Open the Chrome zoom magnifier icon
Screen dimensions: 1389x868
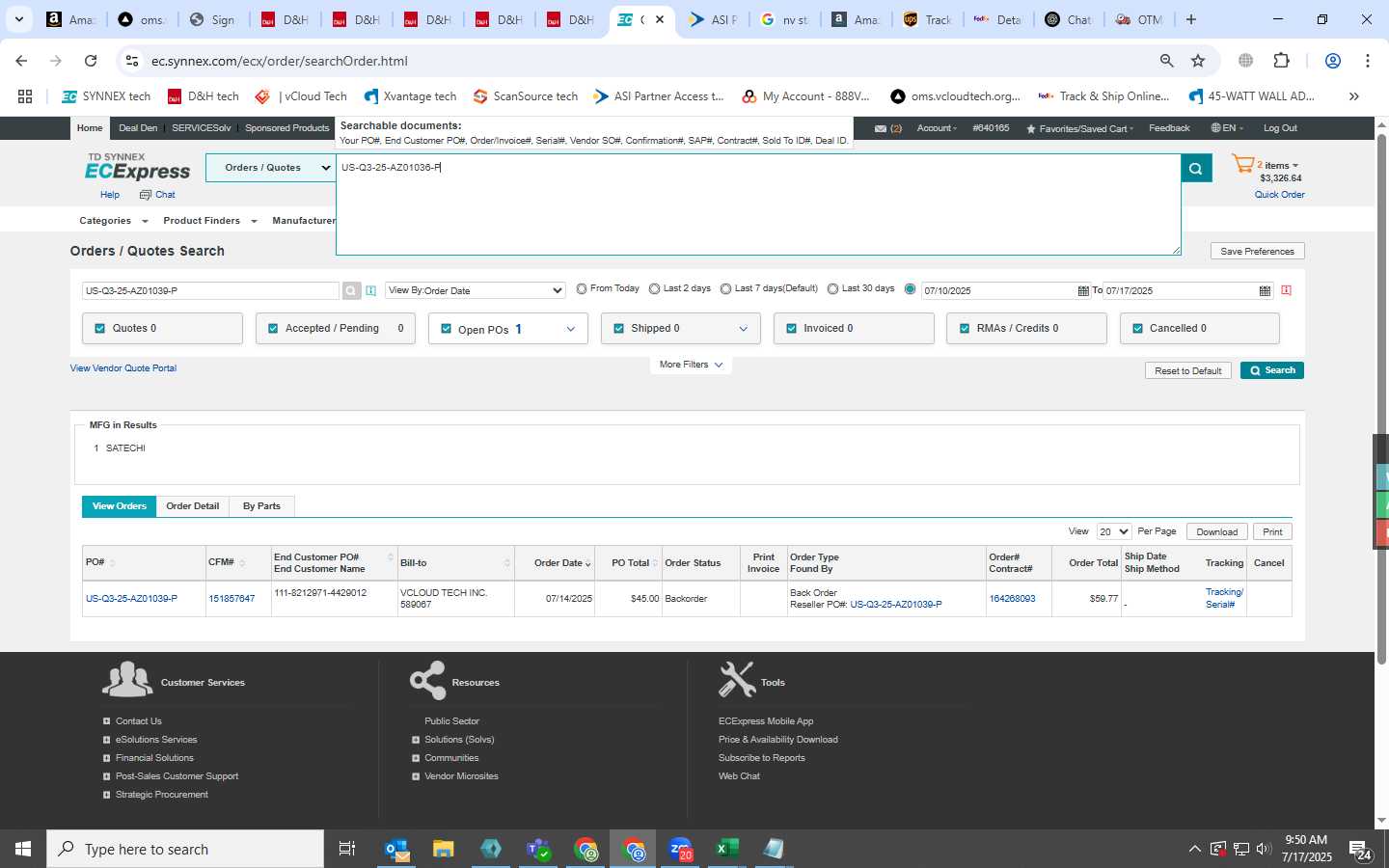click(x=1166, y=61)
